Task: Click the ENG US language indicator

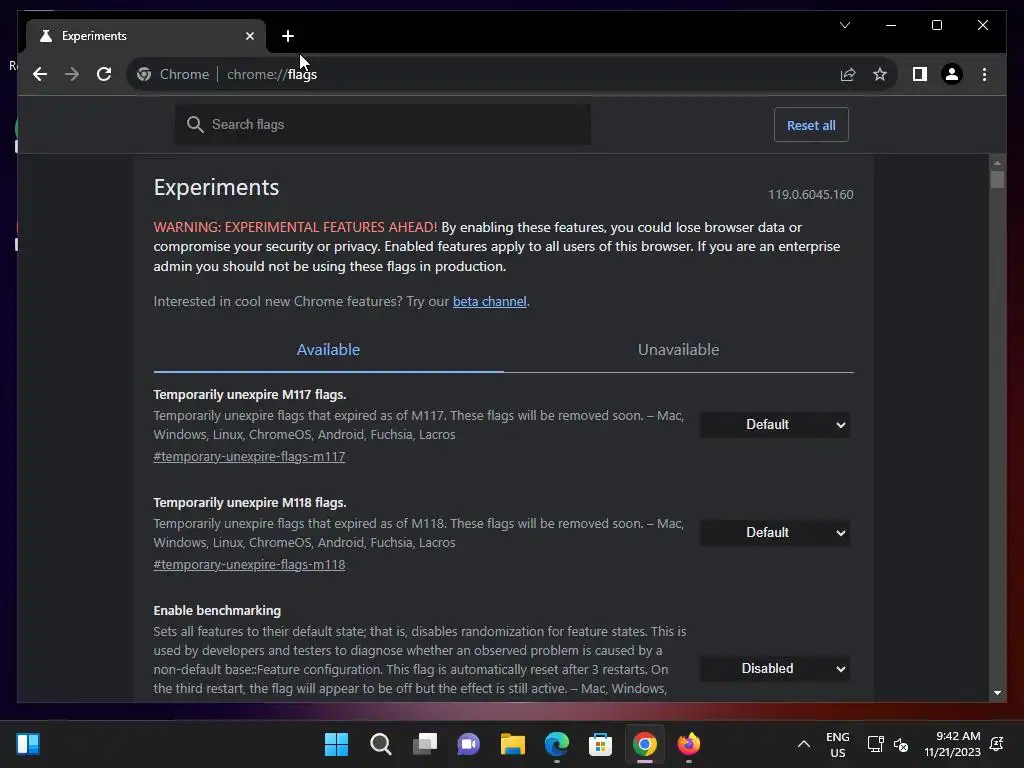Action: [x=838, y=744]
